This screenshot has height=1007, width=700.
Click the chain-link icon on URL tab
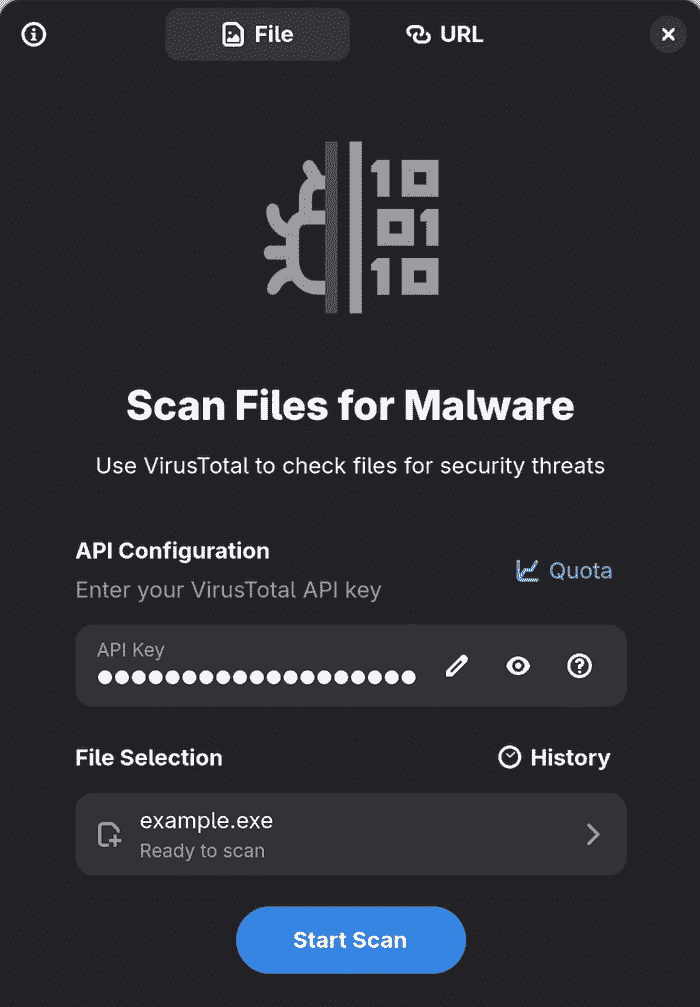[417, 35]
